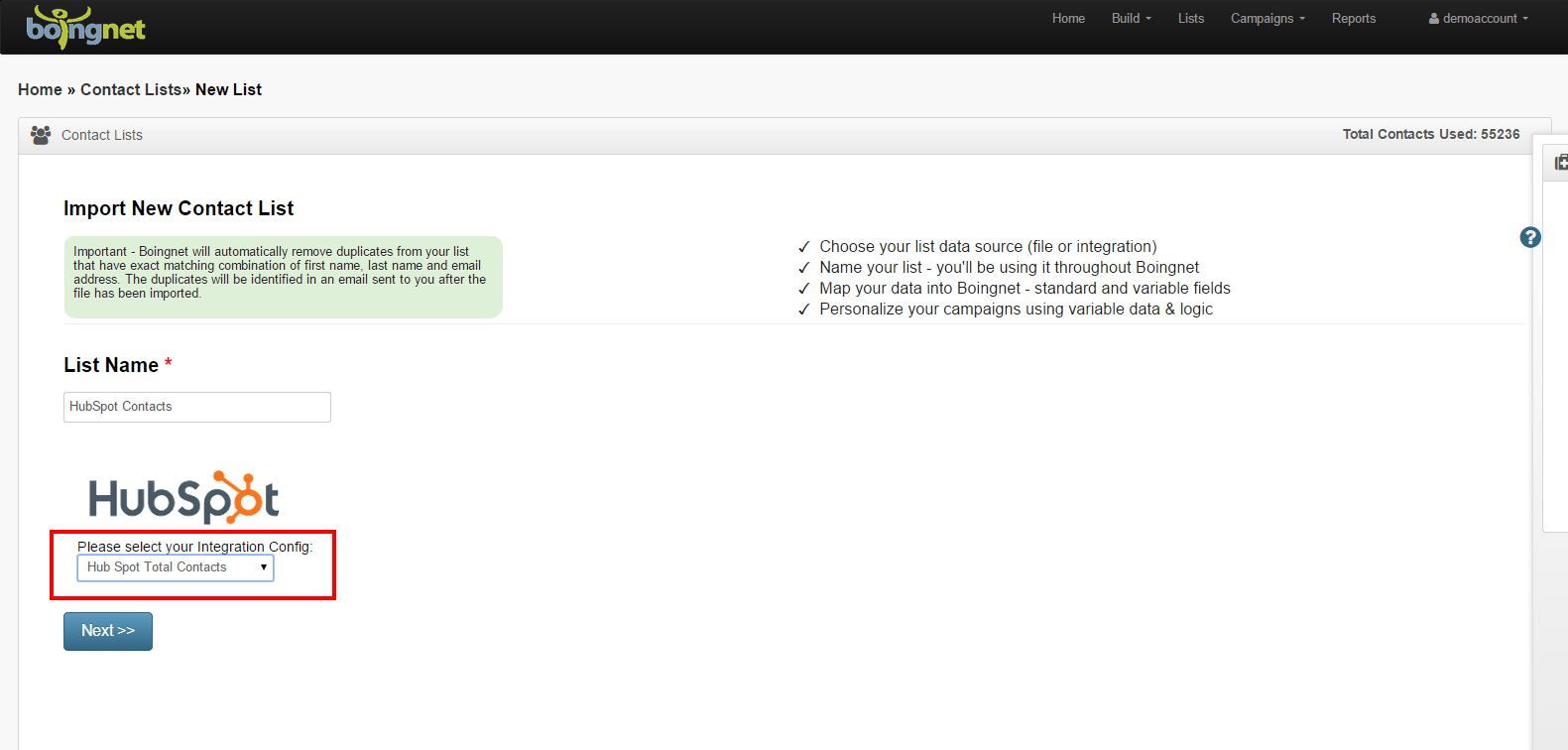Open the Integration Config dropdown

coord(176,567)
